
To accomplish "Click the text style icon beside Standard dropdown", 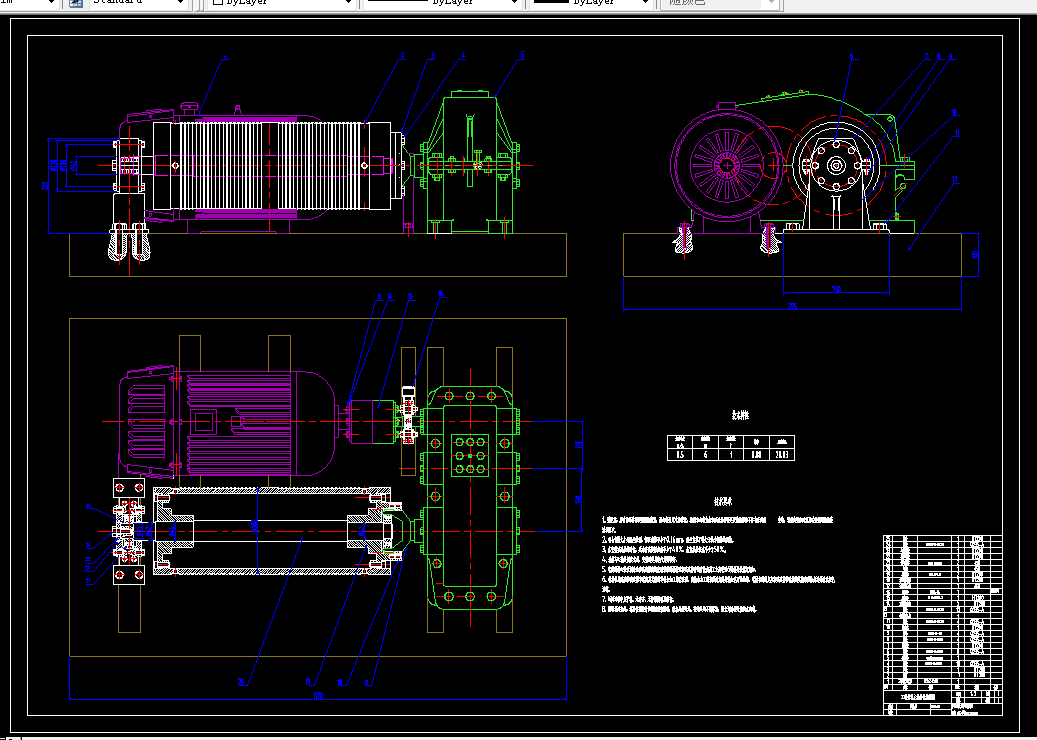I will (x=76, y=3).
